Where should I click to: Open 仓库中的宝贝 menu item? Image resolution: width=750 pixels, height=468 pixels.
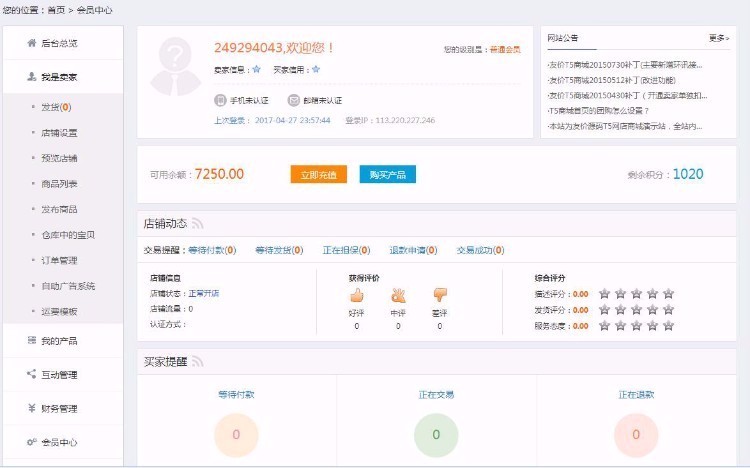click(x=68, y=235)
